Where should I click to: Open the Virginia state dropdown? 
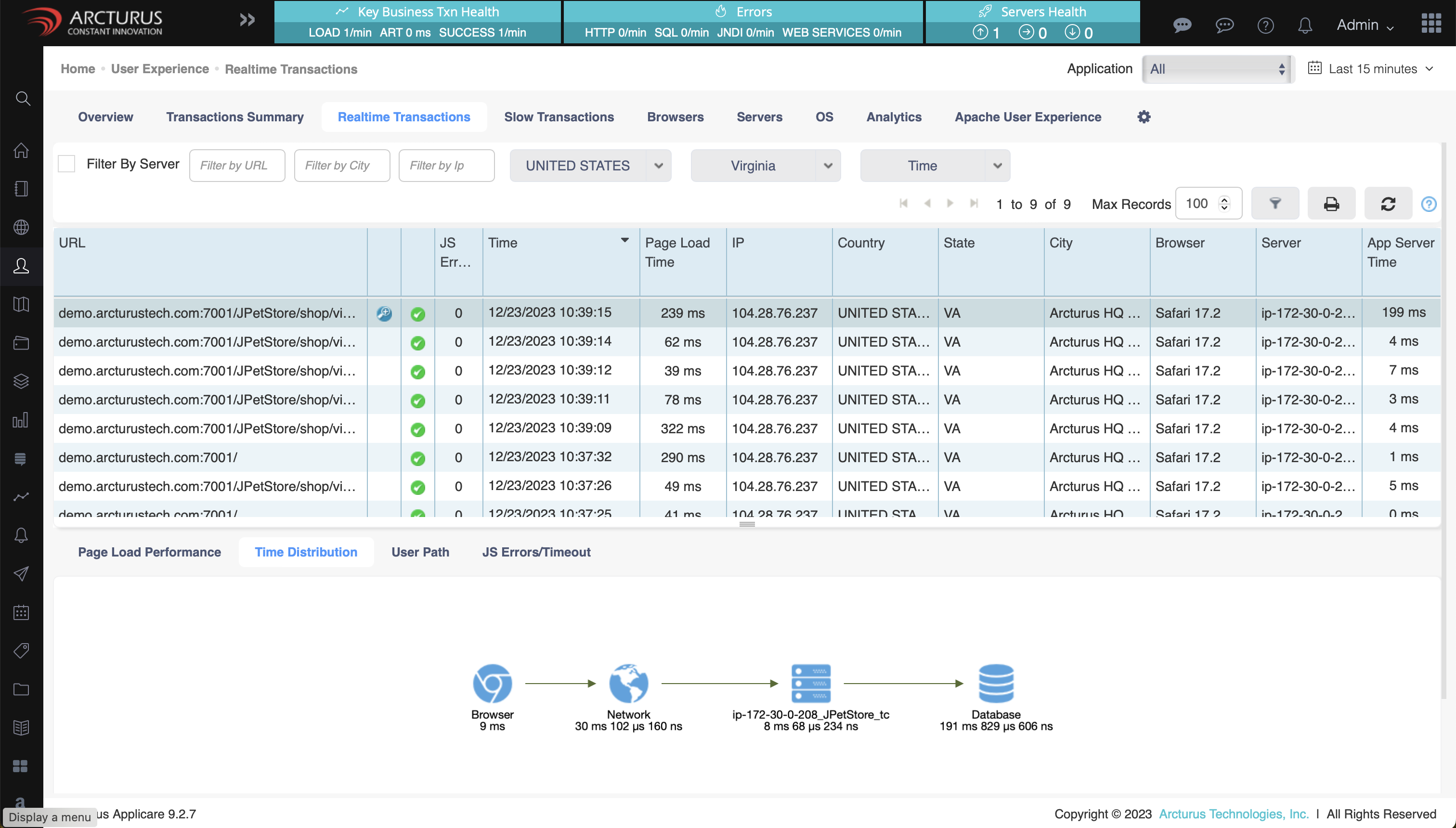click(765, 166)
